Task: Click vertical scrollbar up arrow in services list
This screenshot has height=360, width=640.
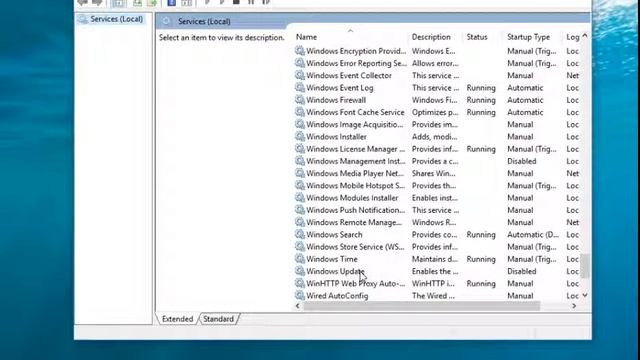Action: 585,36
